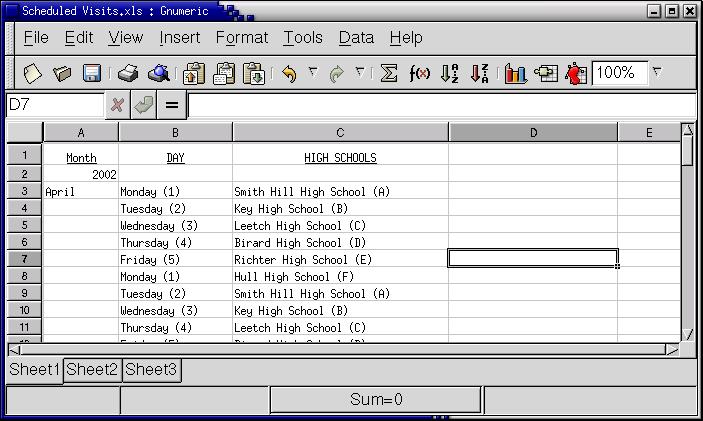Click the horizontal scrollbar right arrow
The width and height of the screenshot is (703, 421).
pyautogui.click(x=672, y=350)
